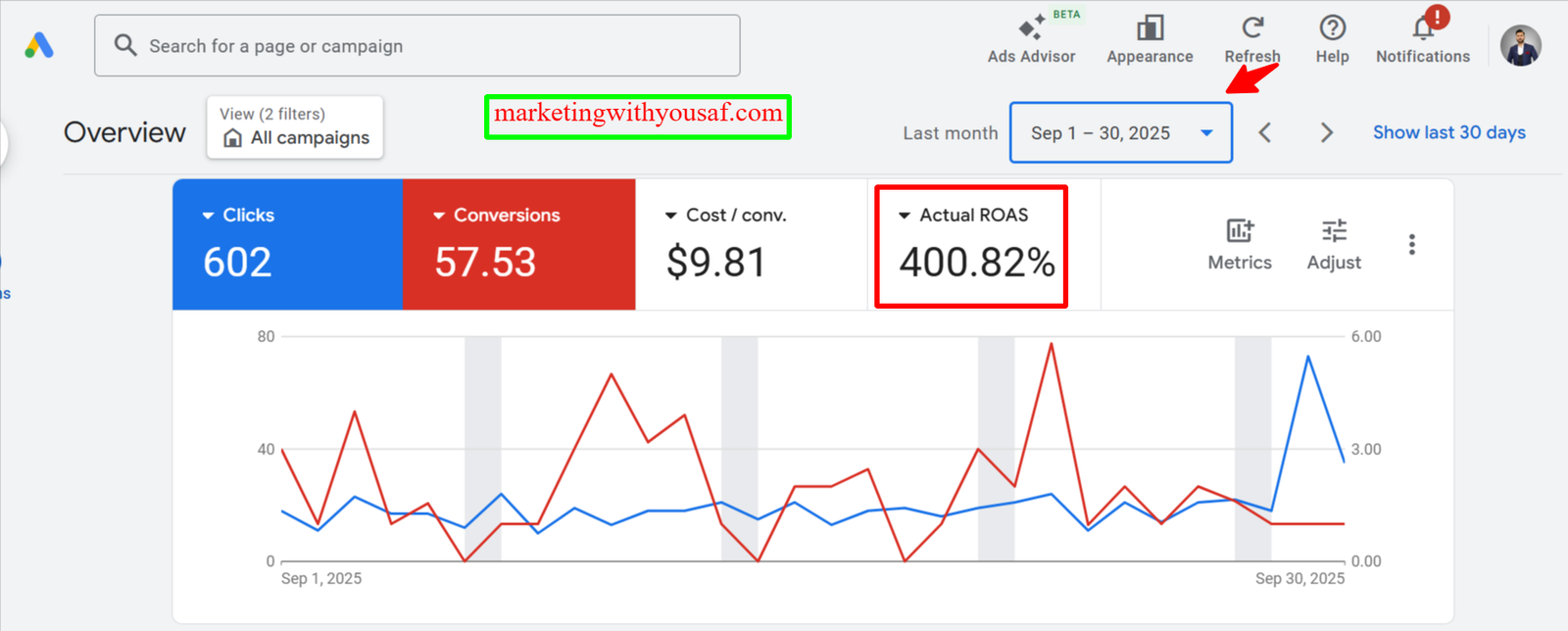Click the page or campaign search field
The height and width of the screenshot is (631, 1568).
416,46
